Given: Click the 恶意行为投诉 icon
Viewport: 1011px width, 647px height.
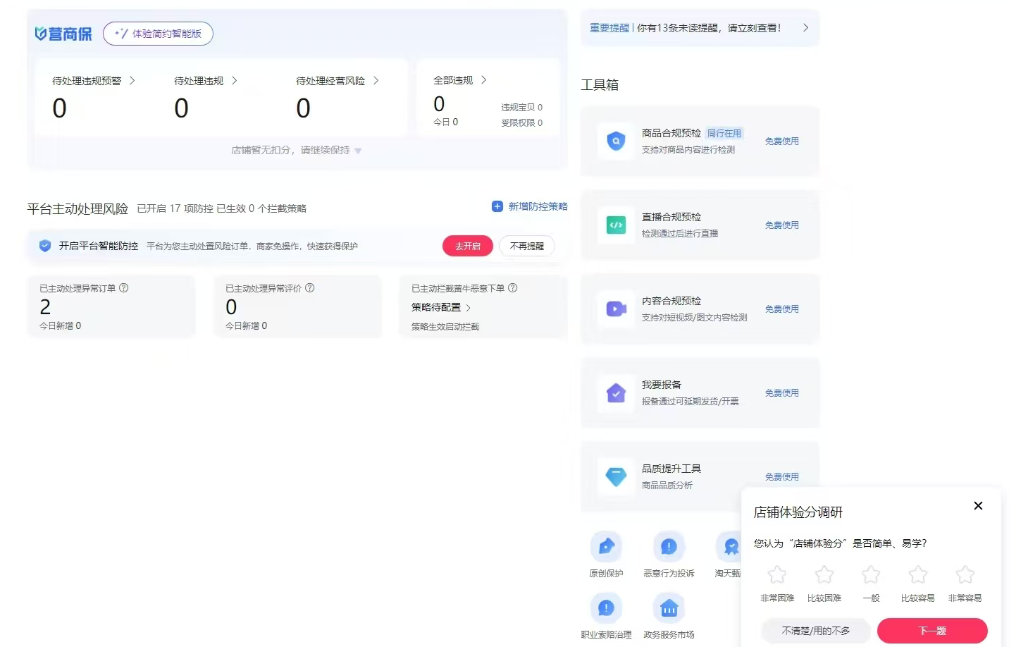Looking at the screenshot, I should pos(669,547).
